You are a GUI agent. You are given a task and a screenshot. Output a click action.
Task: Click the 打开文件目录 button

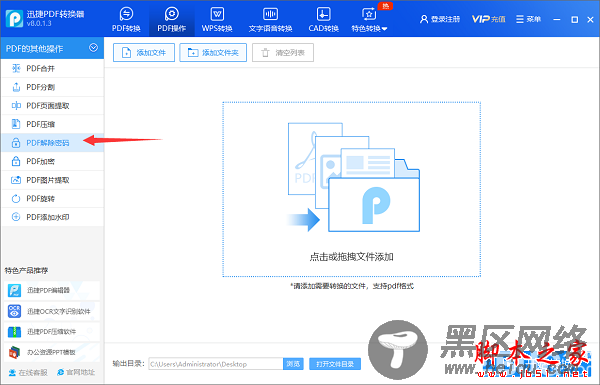pyautogui.click(x=335, y=364)
